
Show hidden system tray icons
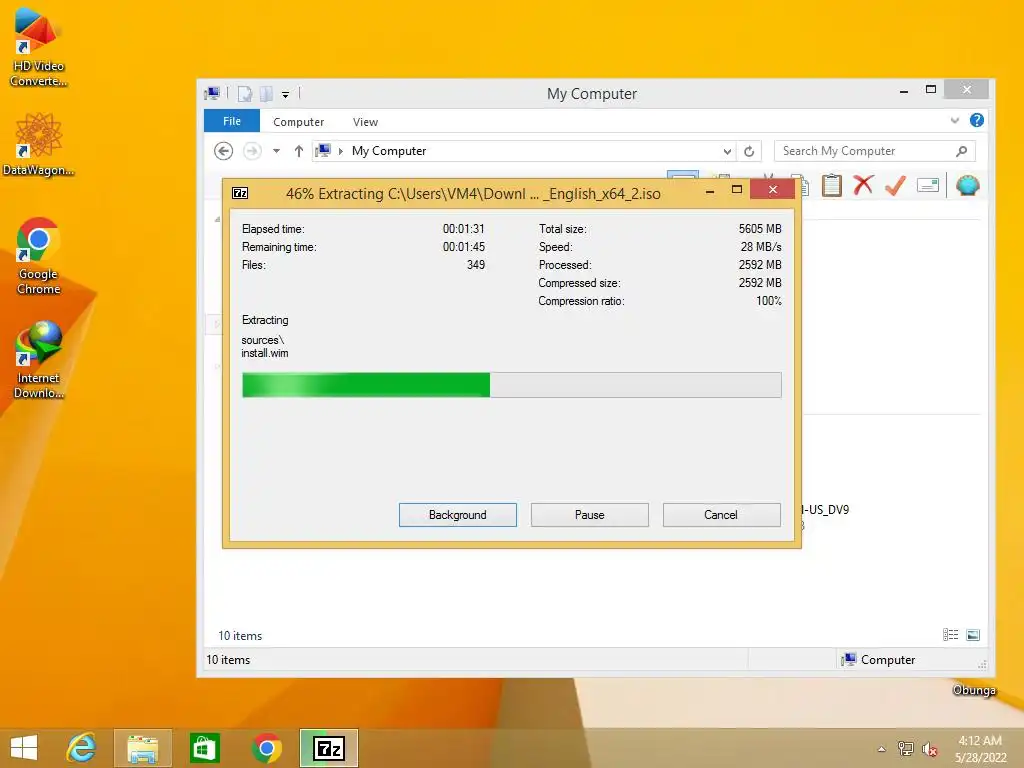point(882,749)
